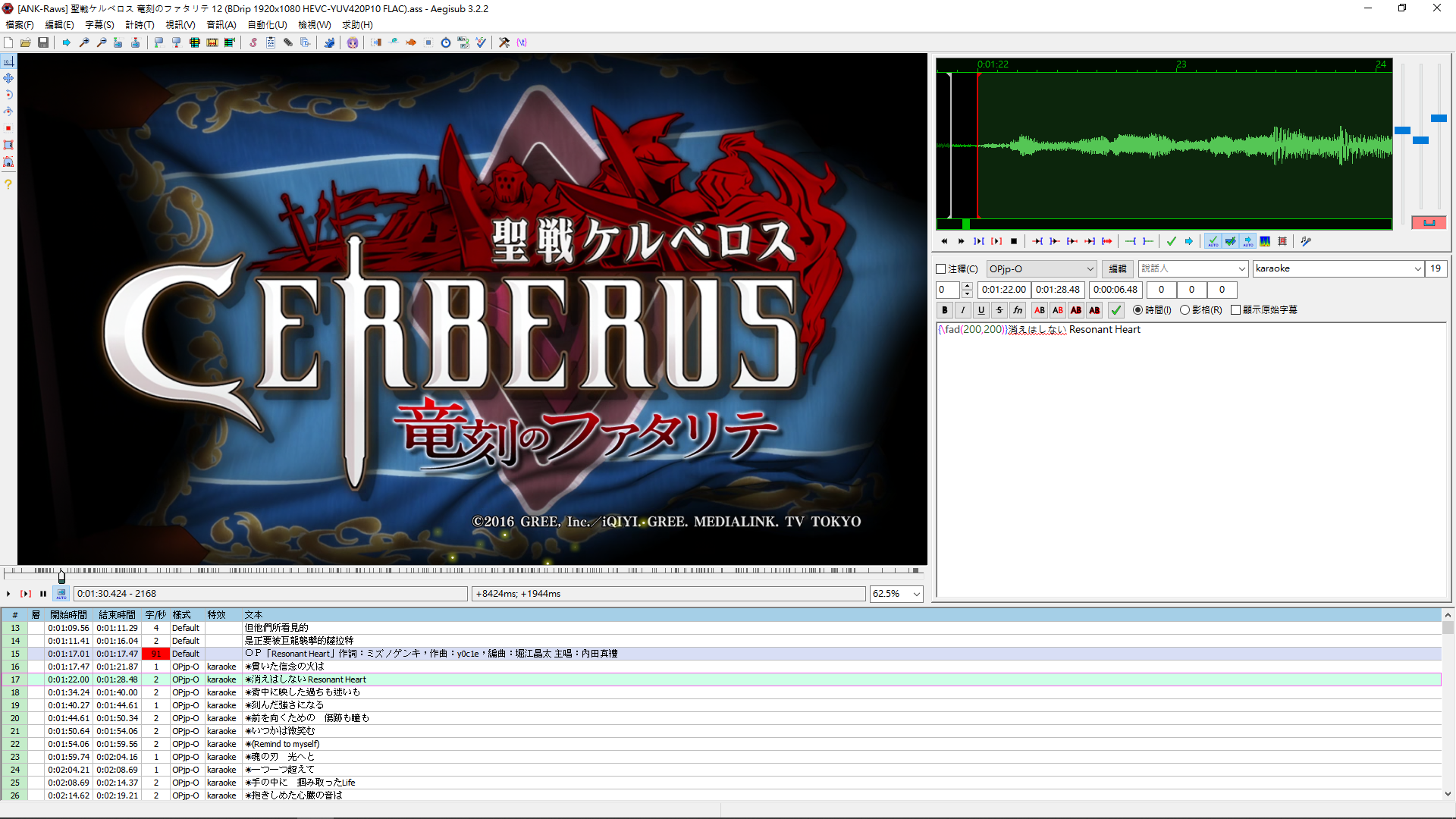This screenshot has height=819, width=1456.
Task: Launch ASSDraw3 anime face icon
Action: (353, 42)
